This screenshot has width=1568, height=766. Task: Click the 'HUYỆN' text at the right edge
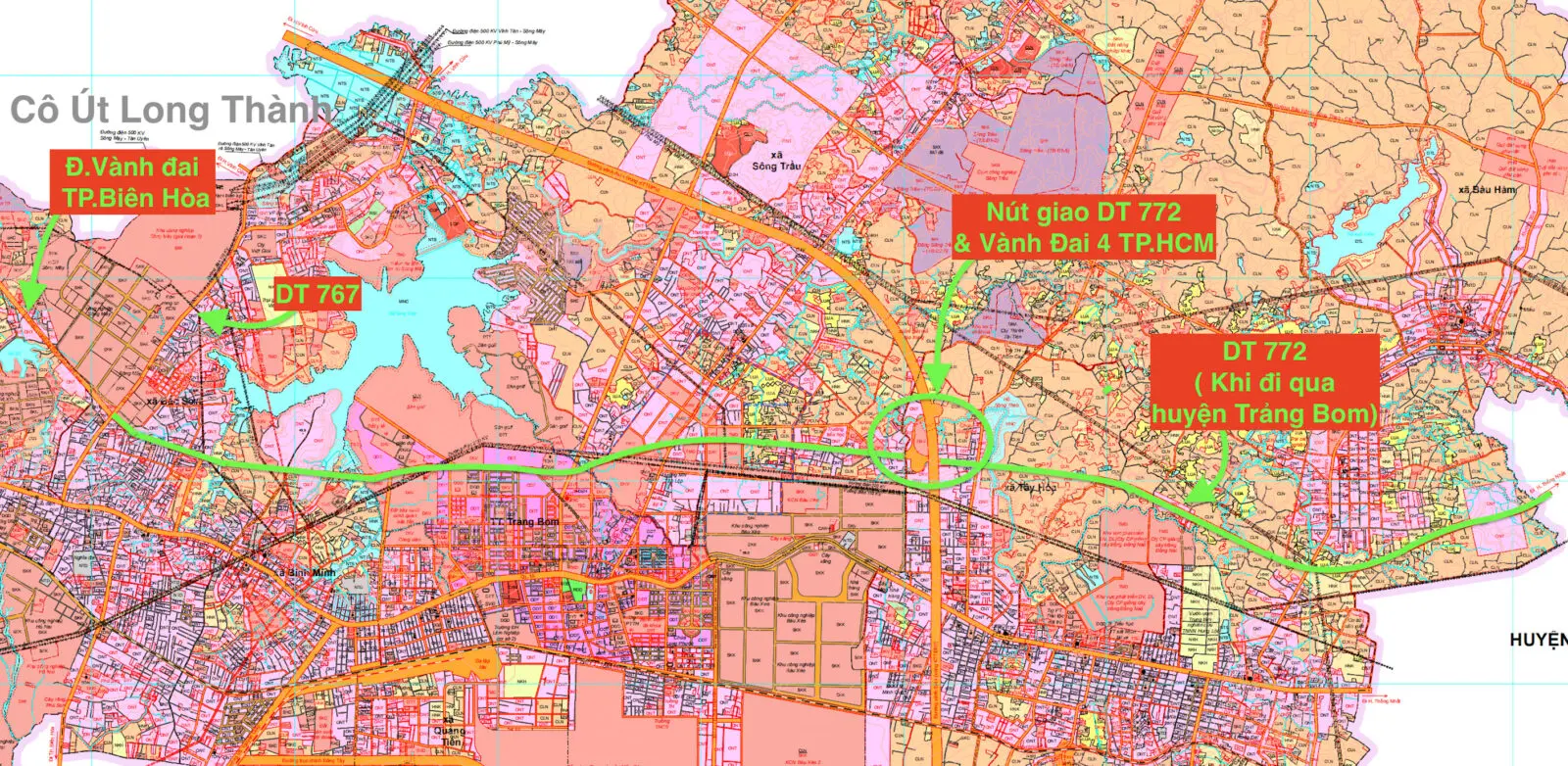point(1538,640)
